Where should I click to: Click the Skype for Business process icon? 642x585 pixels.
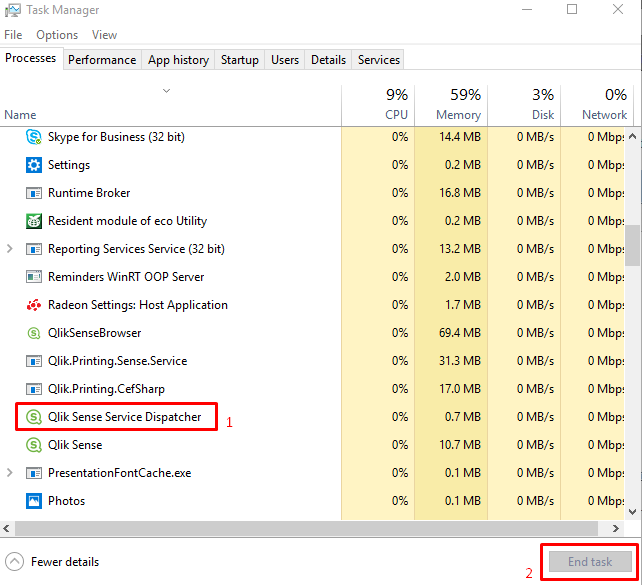(33, 137)
